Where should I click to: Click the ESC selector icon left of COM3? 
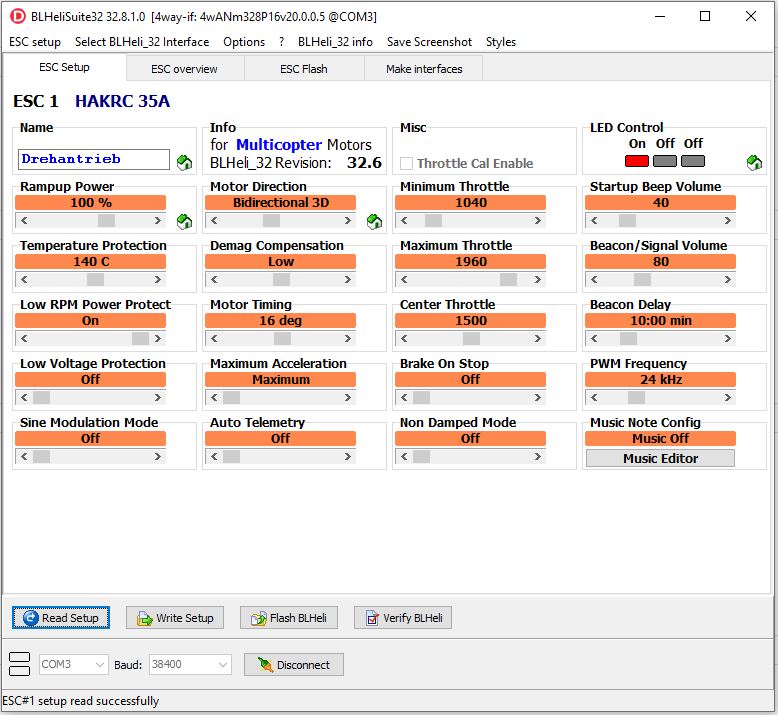coord(20,664)
